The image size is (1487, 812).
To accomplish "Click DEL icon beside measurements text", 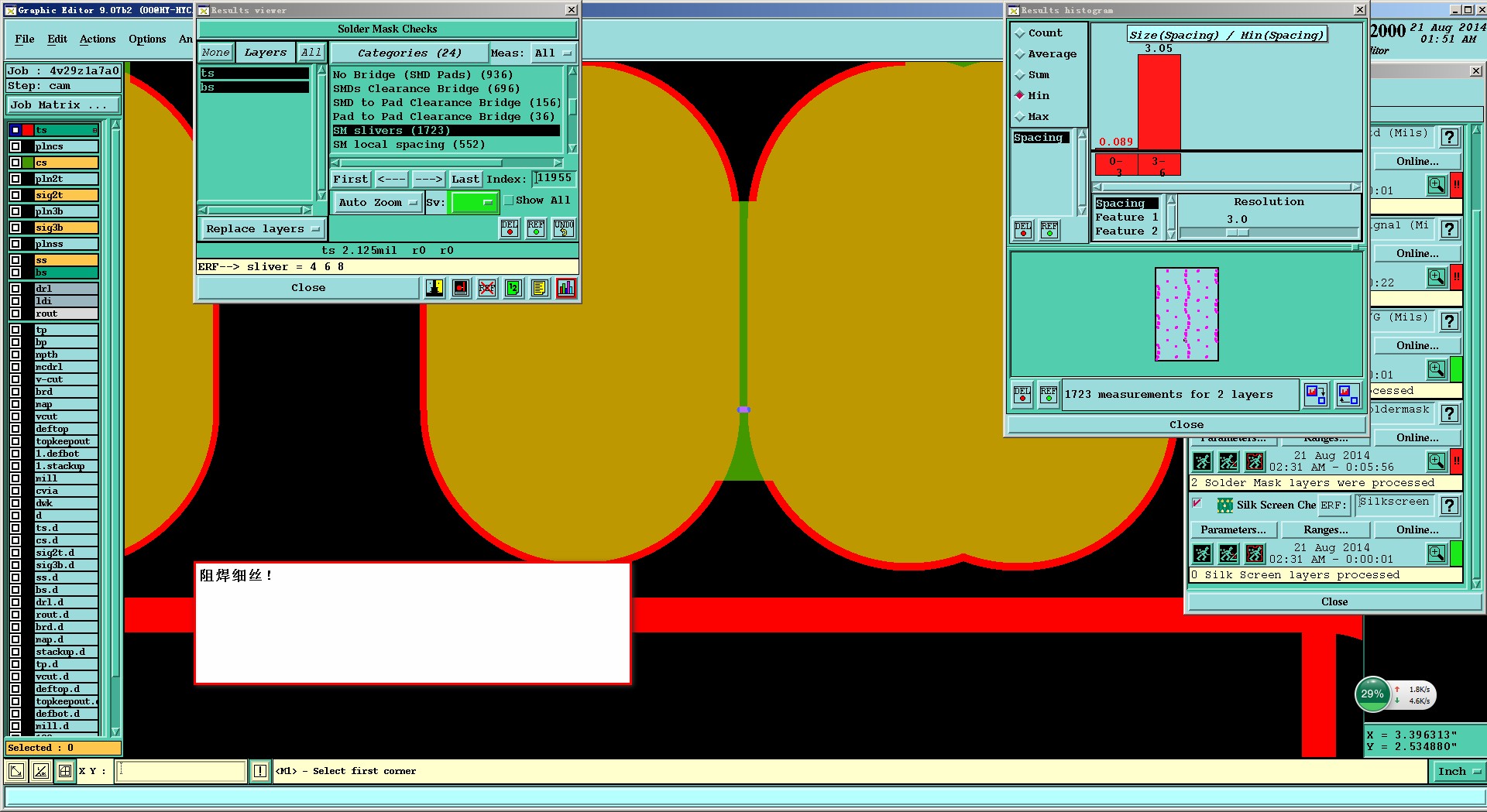I will point(1022,395).
